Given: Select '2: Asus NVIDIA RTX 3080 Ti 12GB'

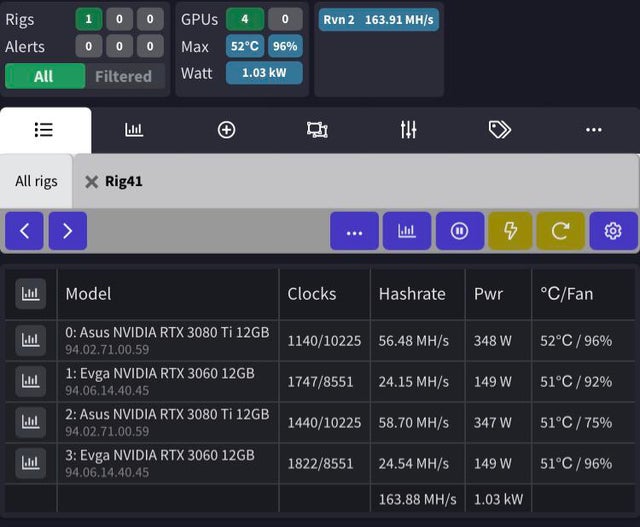Looking at the screenshot, I should [x=167, y=414].
